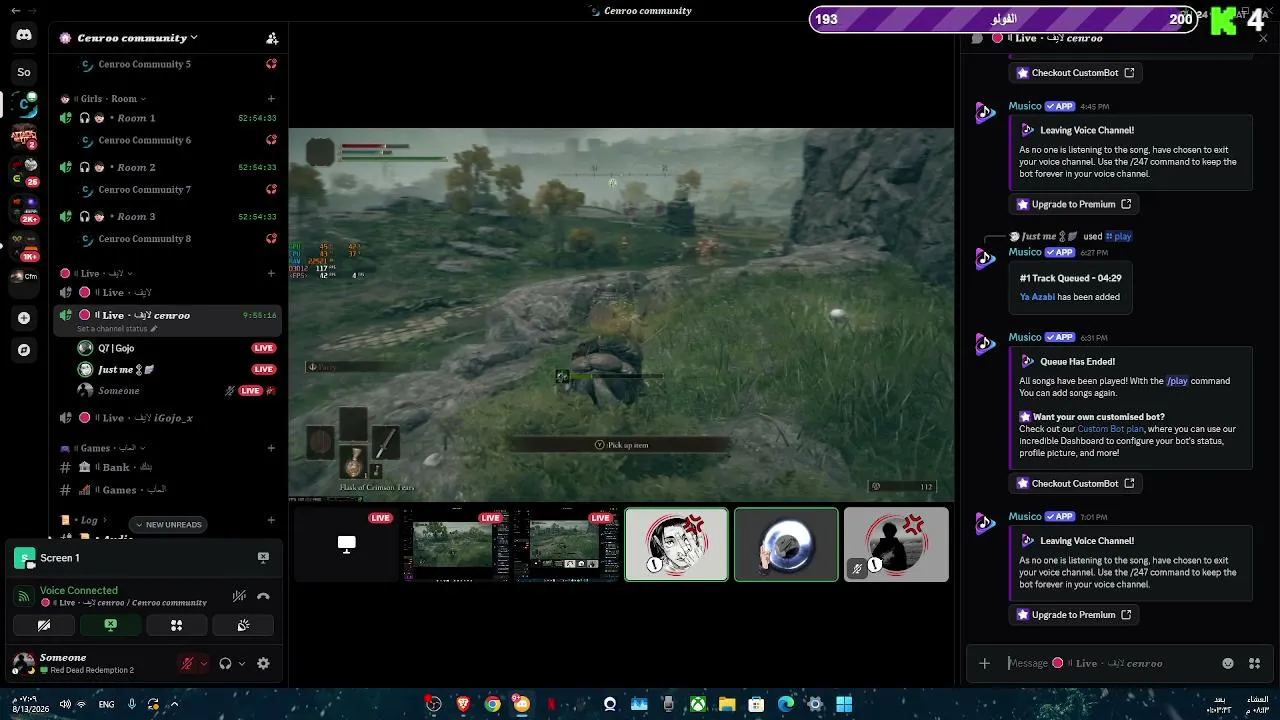1280x720 pixels.
Task: Open Discord direct messages home
Action: pos(24,35)
